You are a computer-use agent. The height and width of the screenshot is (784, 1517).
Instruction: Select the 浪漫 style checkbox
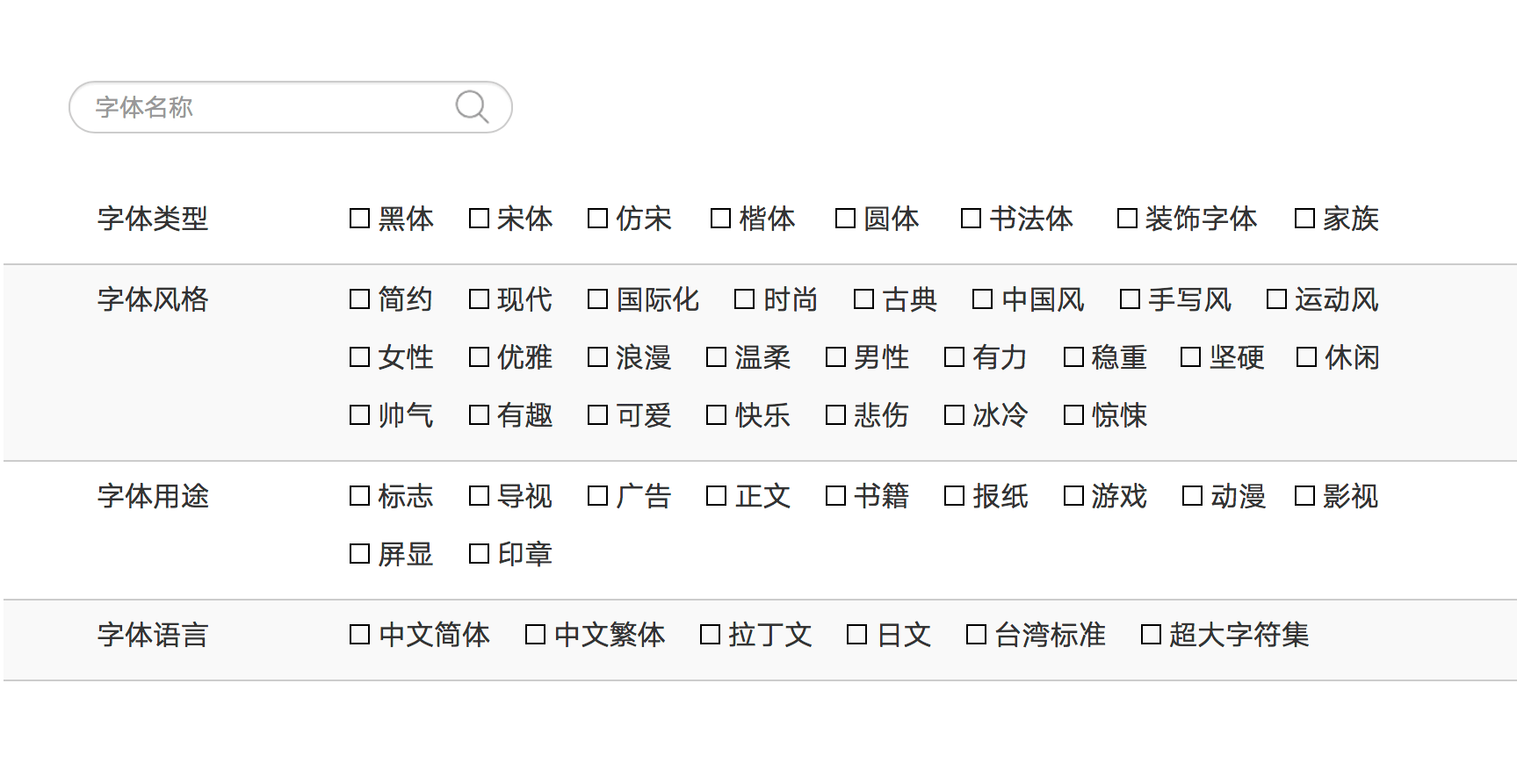click(597, 357)
